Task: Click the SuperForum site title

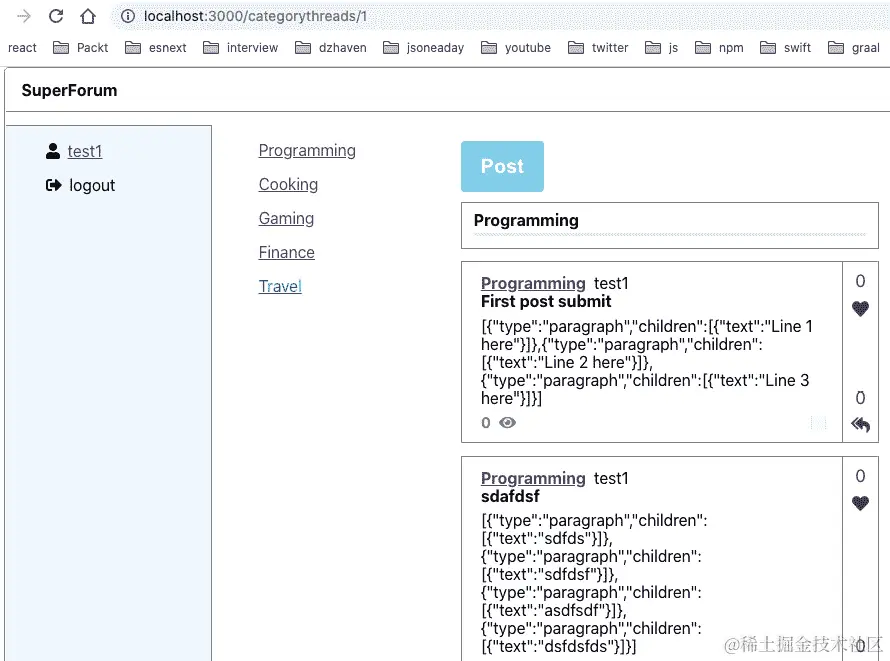Action: 69,90
